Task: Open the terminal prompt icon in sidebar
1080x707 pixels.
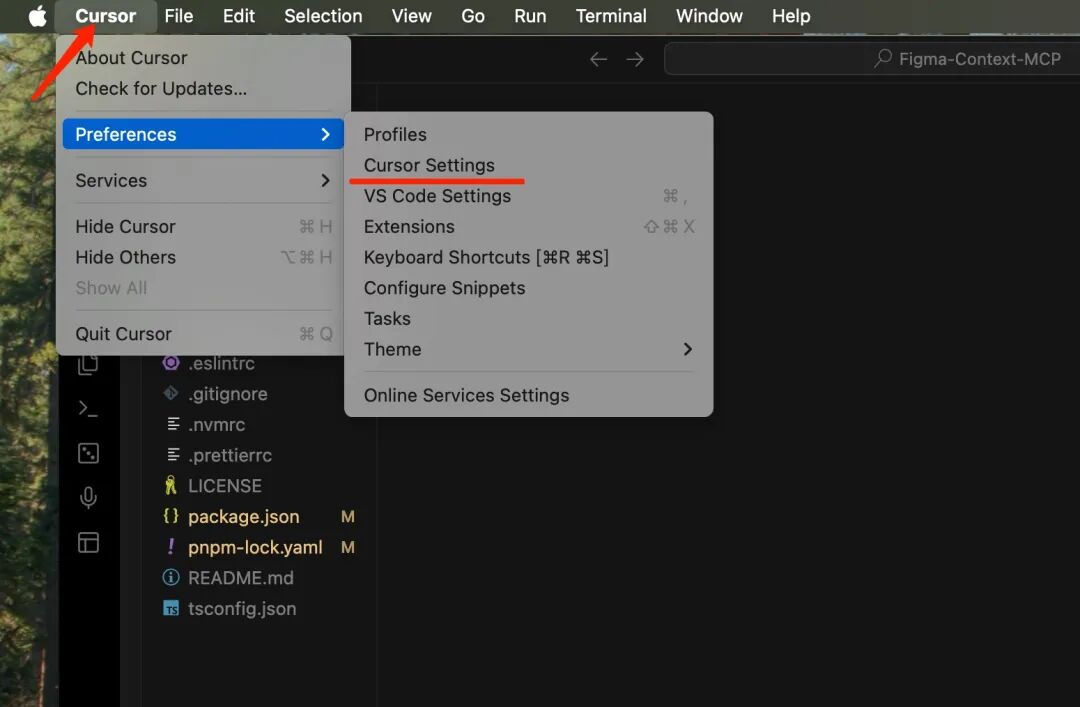Action: point(88,409)
